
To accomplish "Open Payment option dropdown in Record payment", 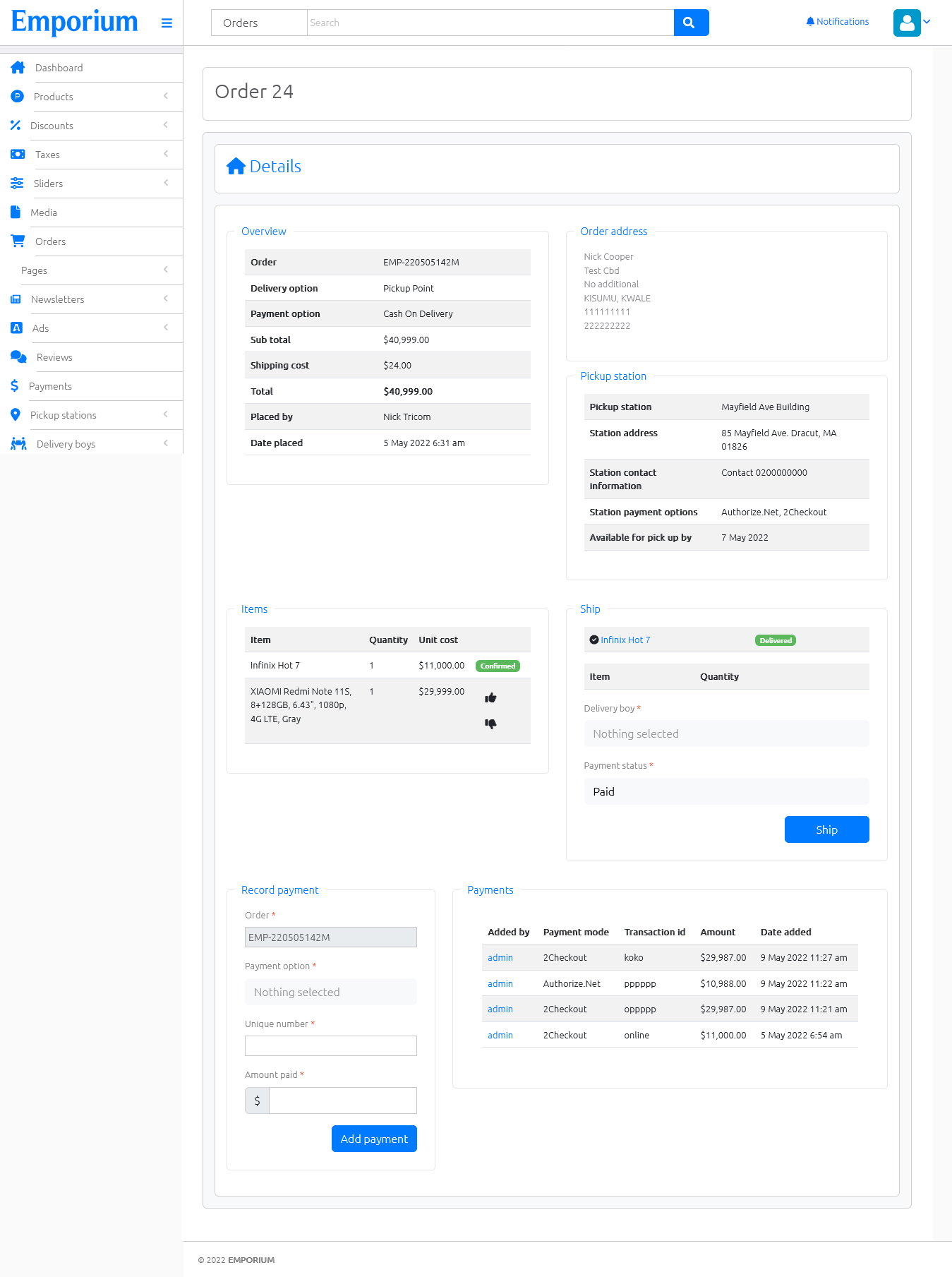I will coord(330,993).
